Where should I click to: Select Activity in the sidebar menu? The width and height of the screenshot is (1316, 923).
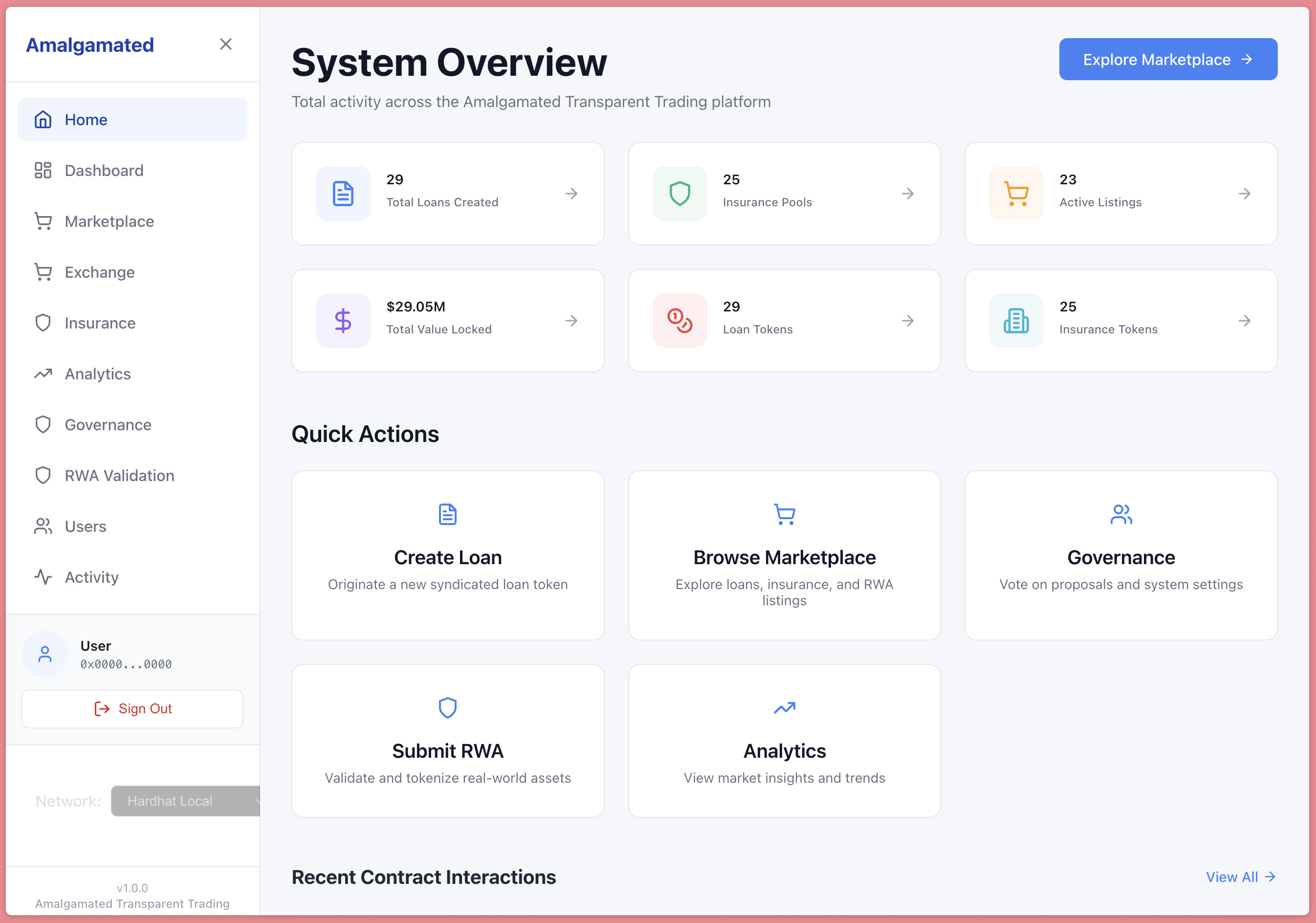tap(92, 577)
